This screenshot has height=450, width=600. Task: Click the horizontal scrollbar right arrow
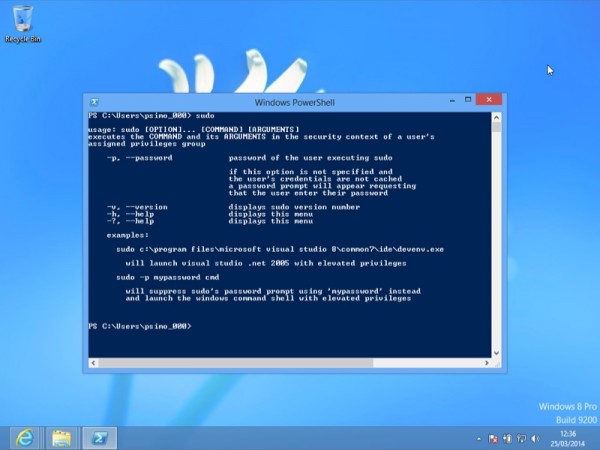[487, 363]
